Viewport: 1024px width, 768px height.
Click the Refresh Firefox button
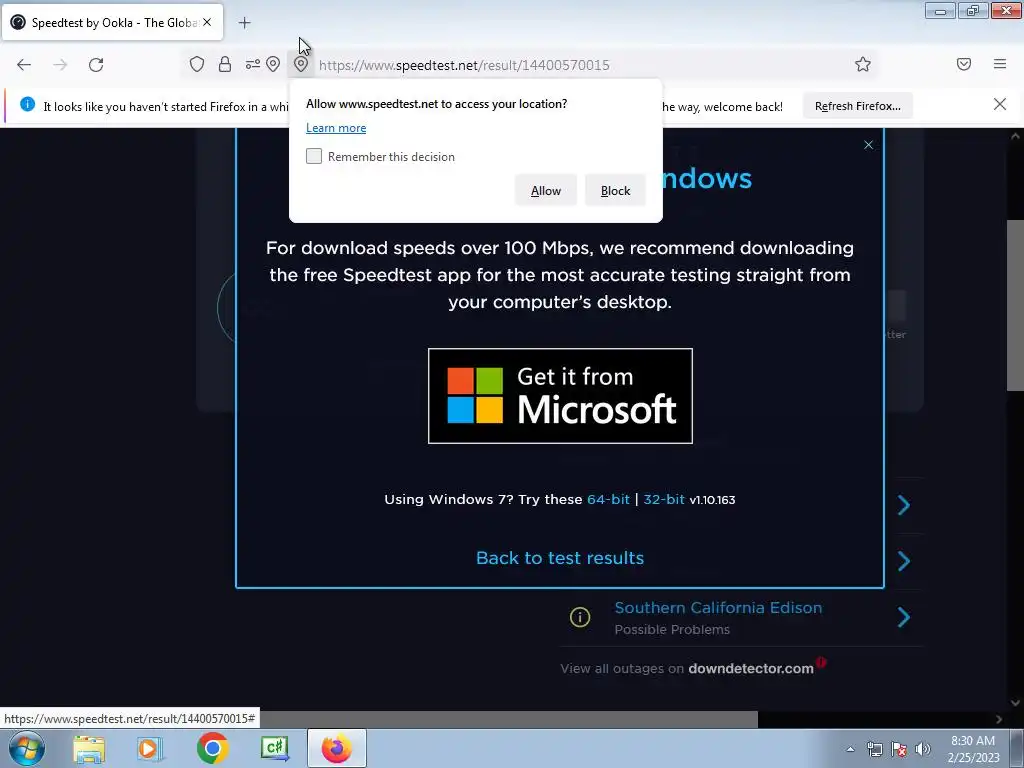(857, 106)
